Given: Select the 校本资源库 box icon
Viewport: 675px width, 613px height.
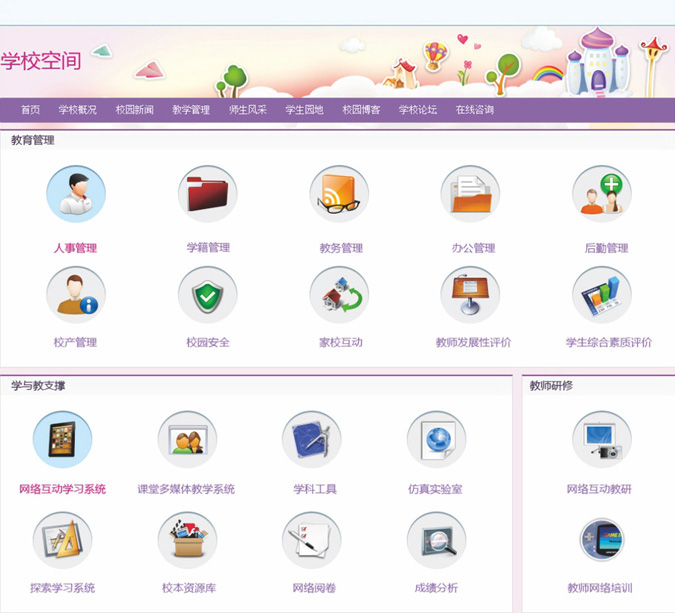Looking at the screenshot, I should (187, 540).
